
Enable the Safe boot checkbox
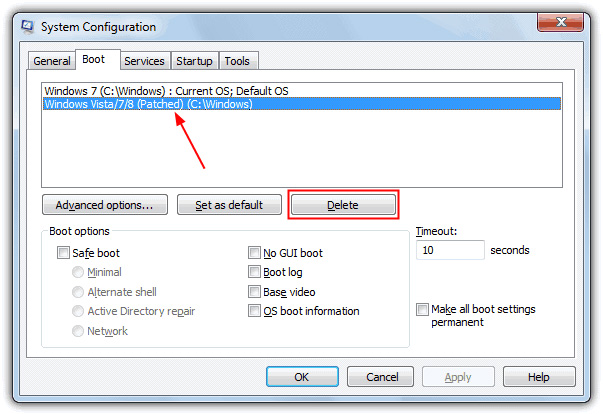click(65, 254)
